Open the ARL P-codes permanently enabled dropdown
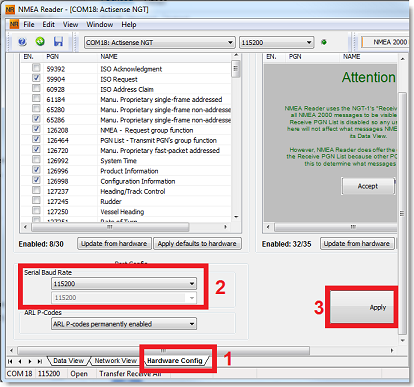This screenshot has height=387, width=414. click(124, 324)
